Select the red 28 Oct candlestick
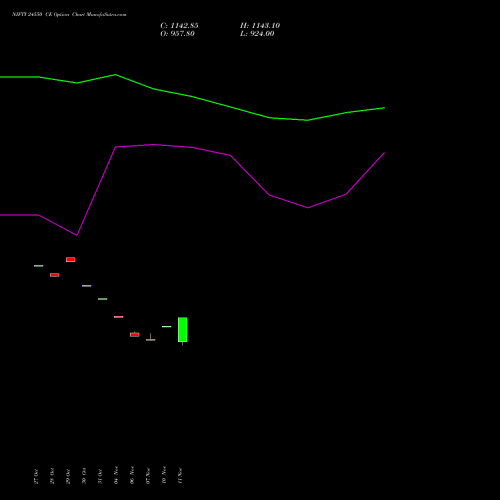 pyautogui.click(x=55, y=275)
